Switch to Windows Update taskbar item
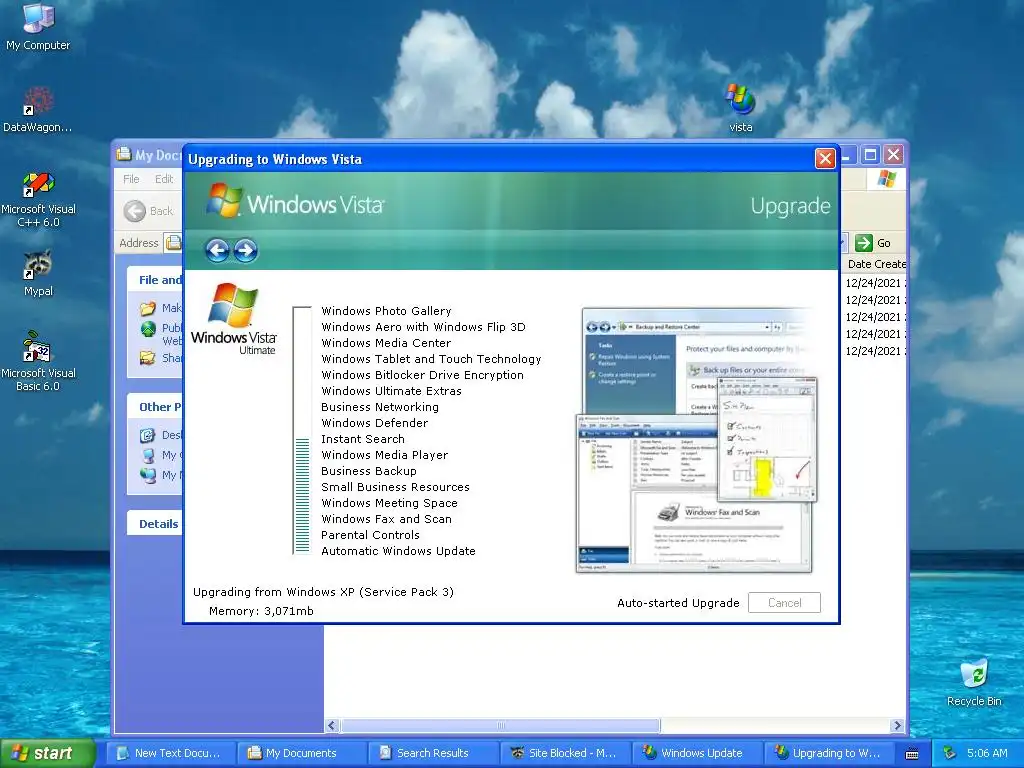Viewport: 1024px width, 768px height. coord(695,753)
